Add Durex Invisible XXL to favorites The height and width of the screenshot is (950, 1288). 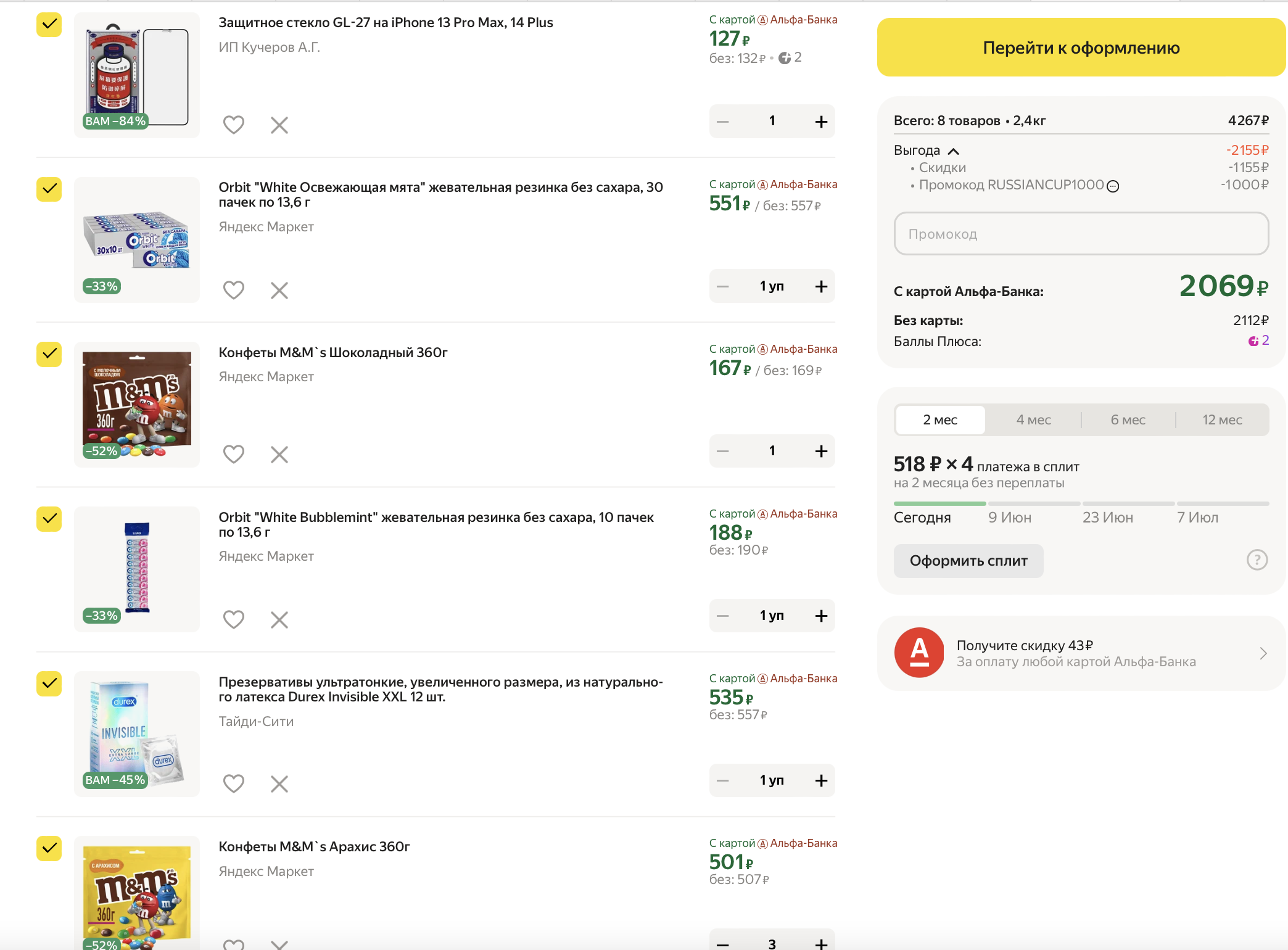(x=233, y=783)
